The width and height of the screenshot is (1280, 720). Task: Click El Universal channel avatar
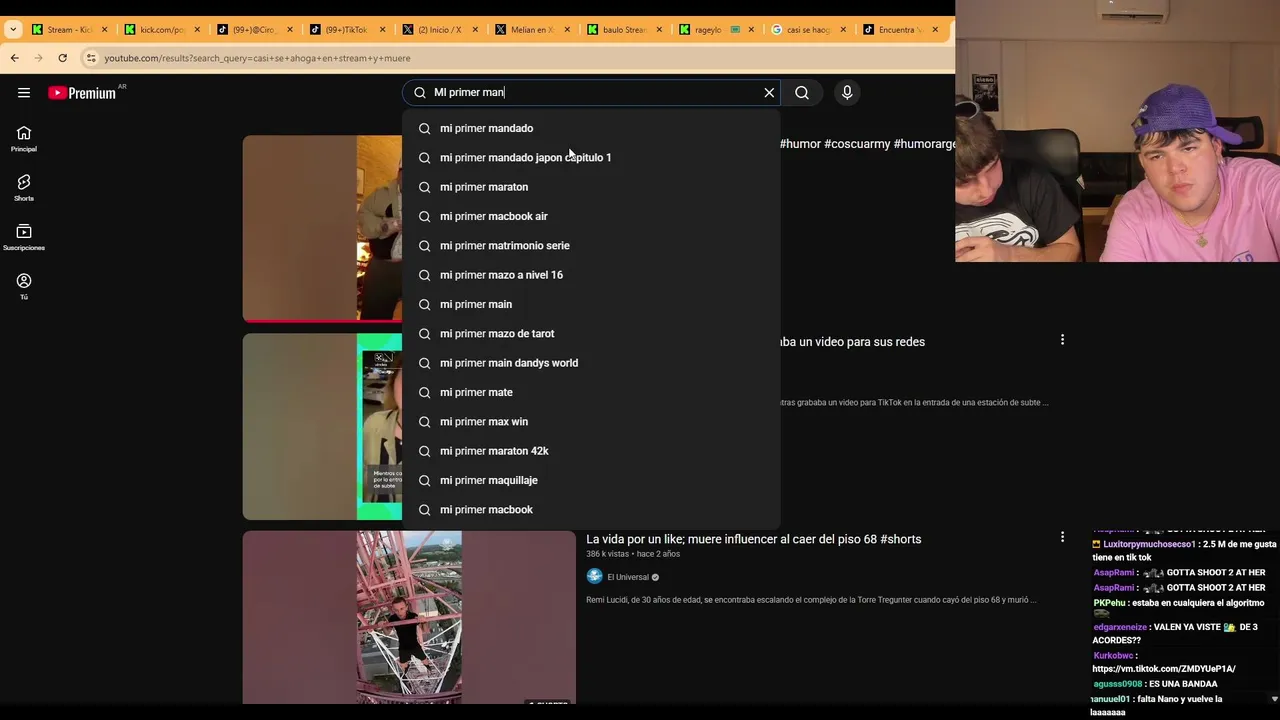(x=594, y=576)
